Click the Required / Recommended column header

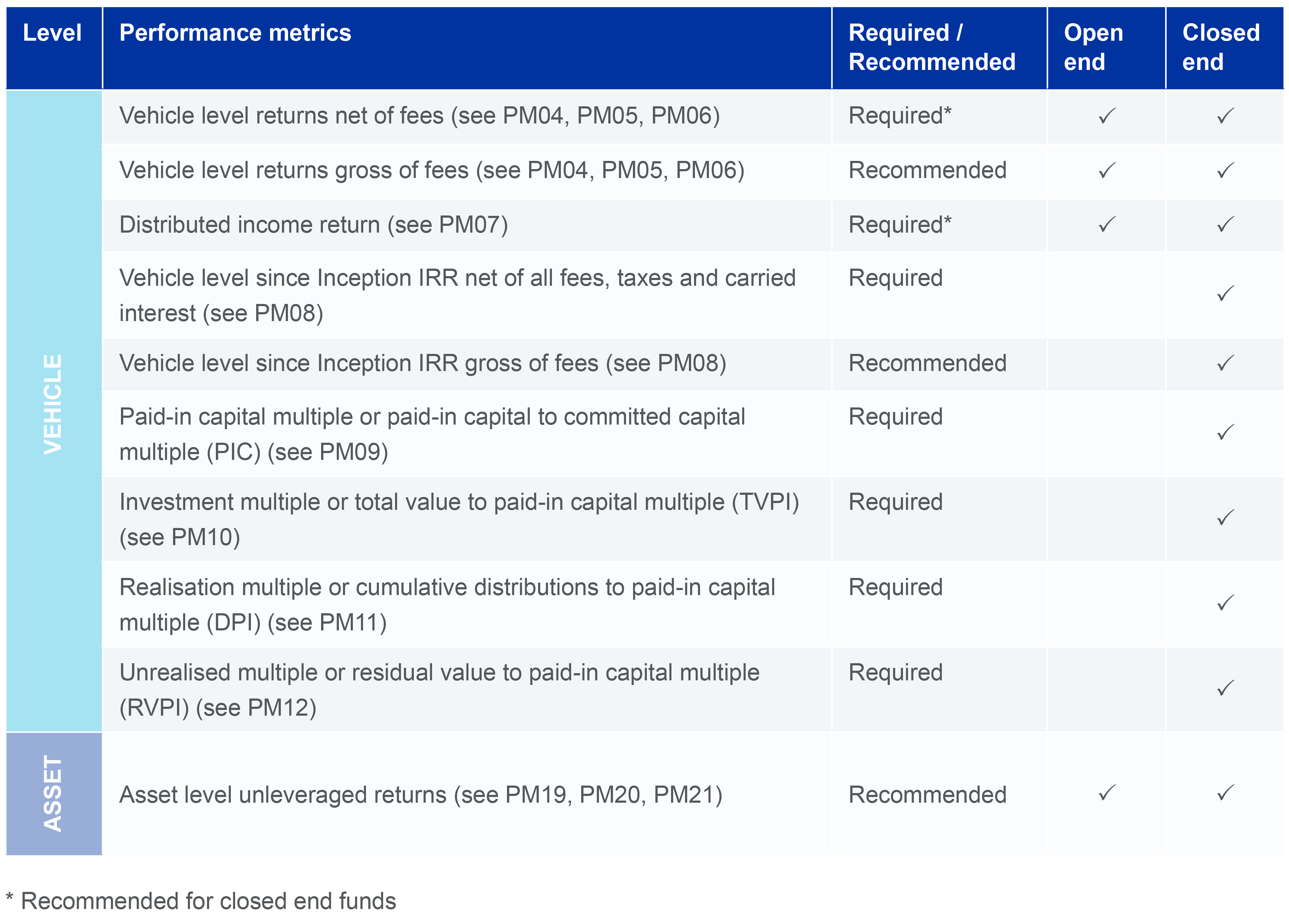coord(932,47)
